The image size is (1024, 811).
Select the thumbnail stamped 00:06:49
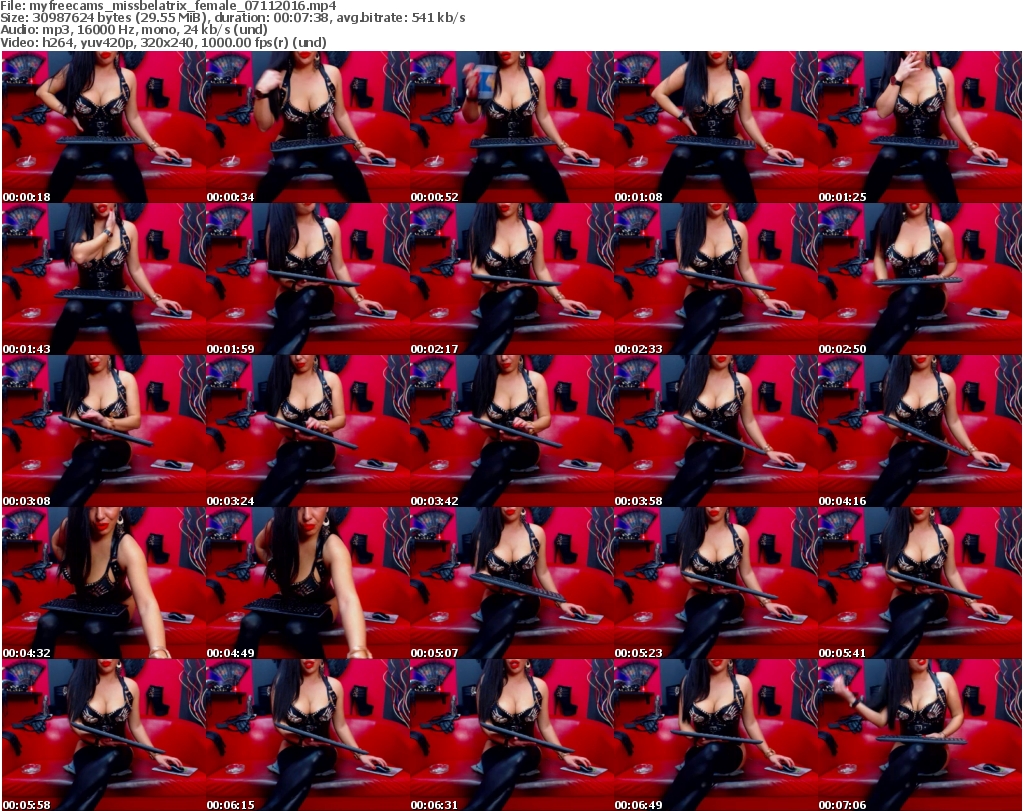(x=716, y=735)
